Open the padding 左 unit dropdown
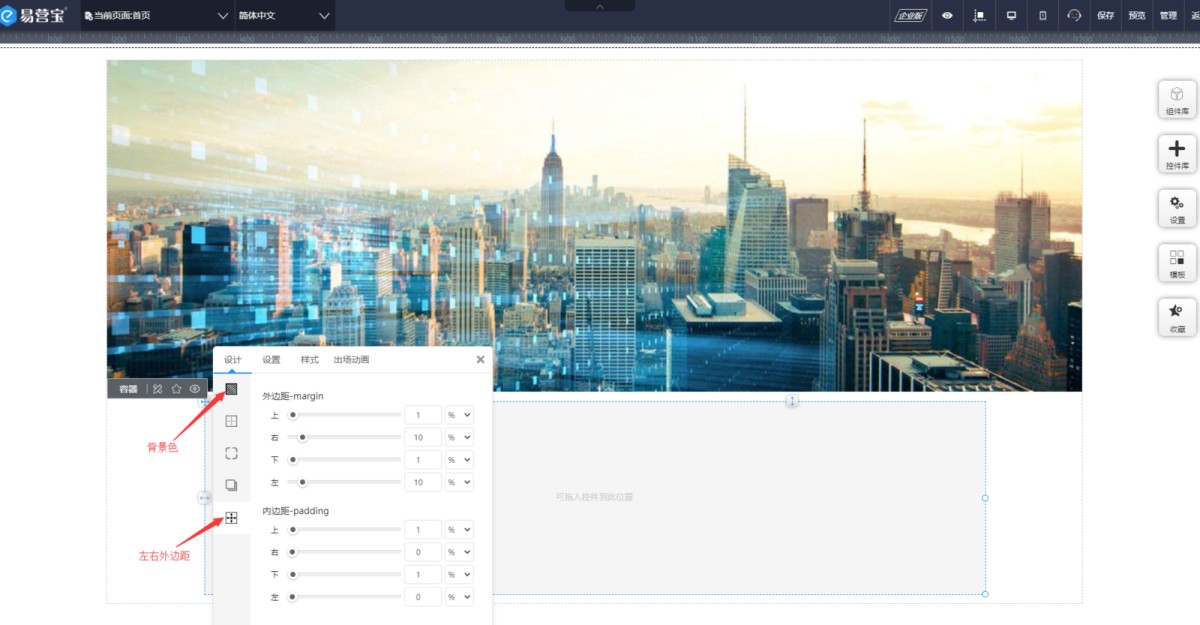The width and height of the screenshot is (1200, 625). pos(459,597)
